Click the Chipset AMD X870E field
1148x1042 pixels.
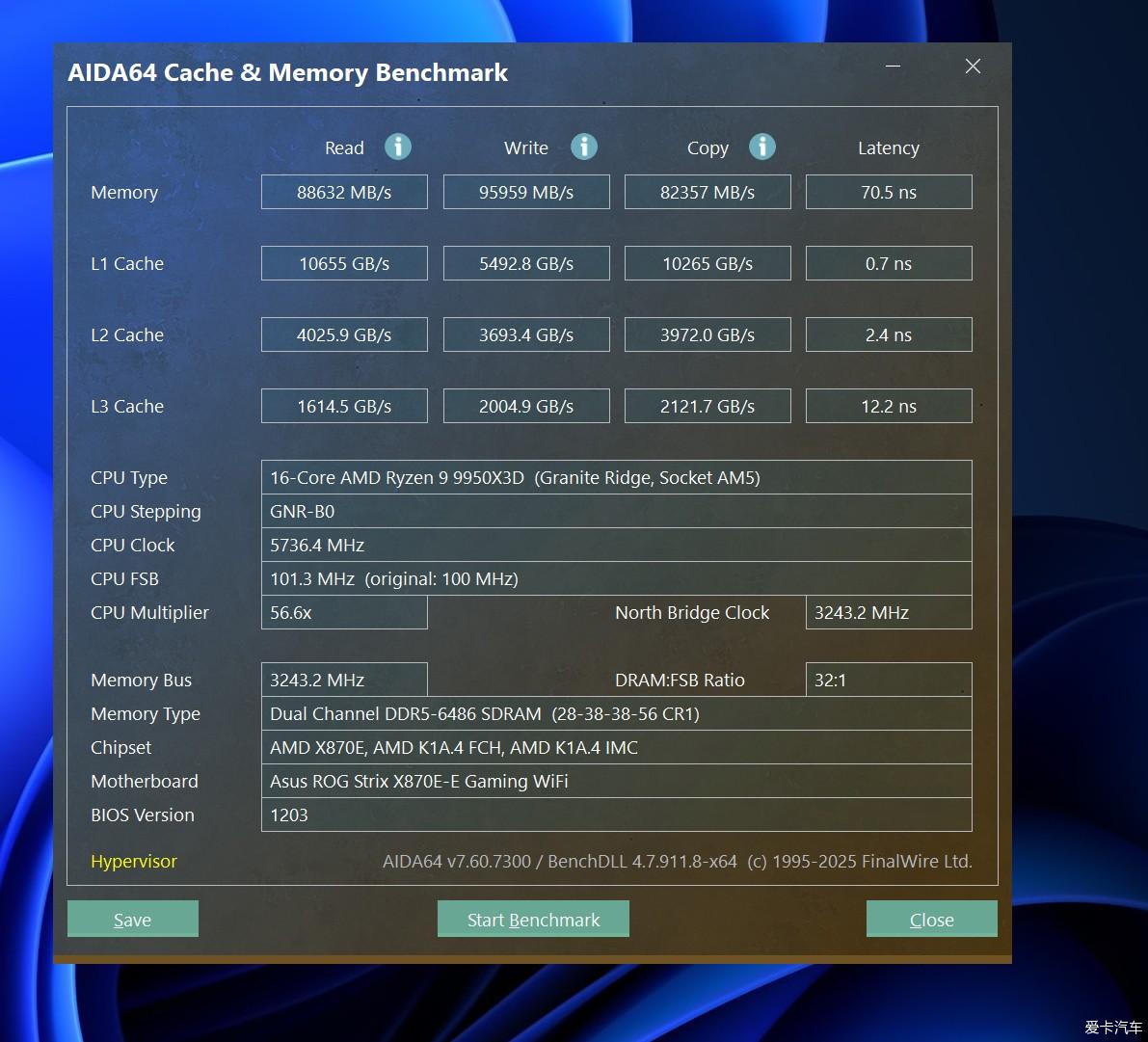[x=617, y=747]
